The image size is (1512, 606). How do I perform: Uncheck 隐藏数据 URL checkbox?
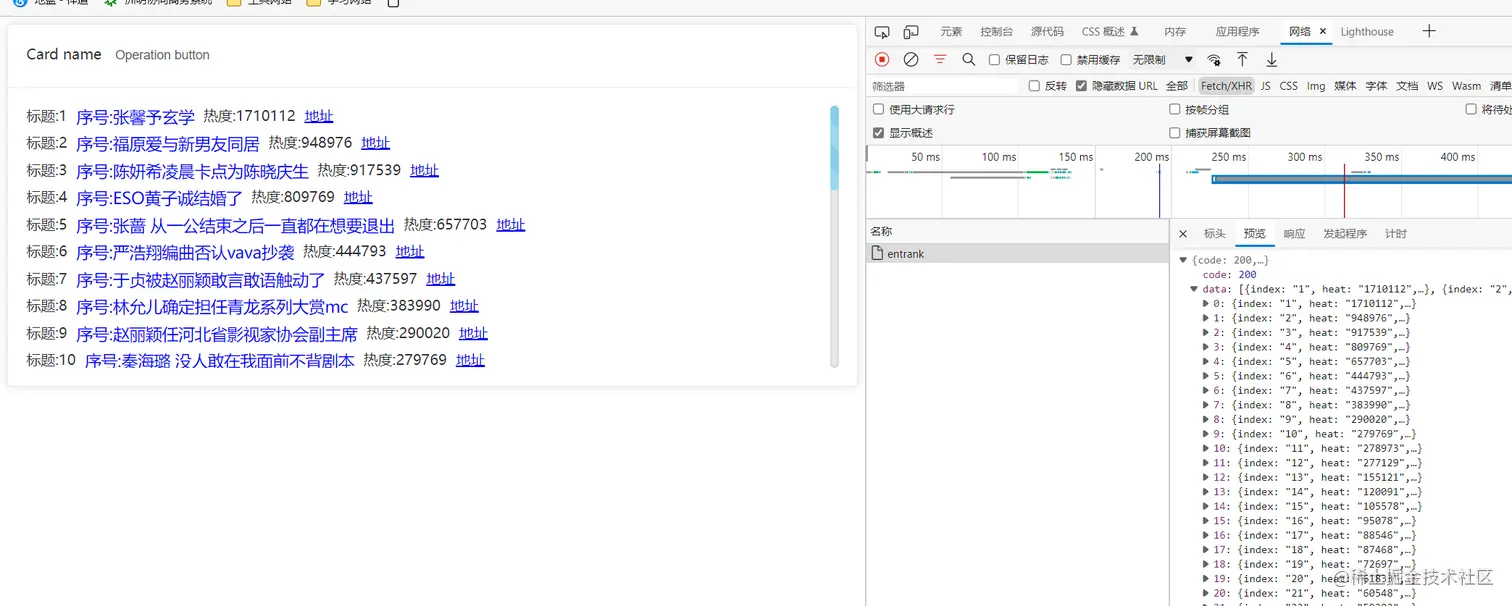[1081, 86]
